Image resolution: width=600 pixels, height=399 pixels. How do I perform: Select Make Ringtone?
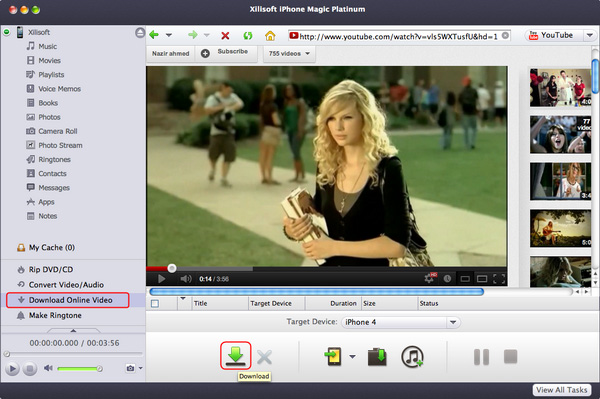point(55,315)
